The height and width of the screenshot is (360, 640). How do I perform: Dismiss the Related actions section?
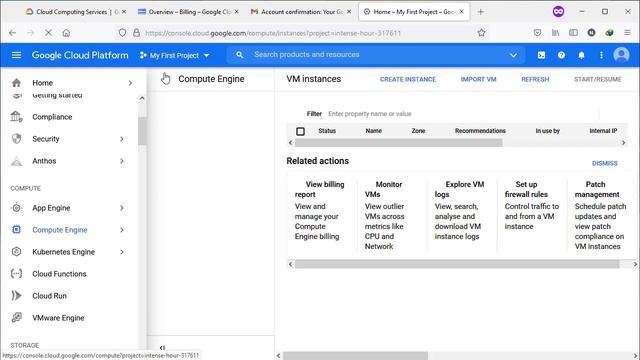604,163
